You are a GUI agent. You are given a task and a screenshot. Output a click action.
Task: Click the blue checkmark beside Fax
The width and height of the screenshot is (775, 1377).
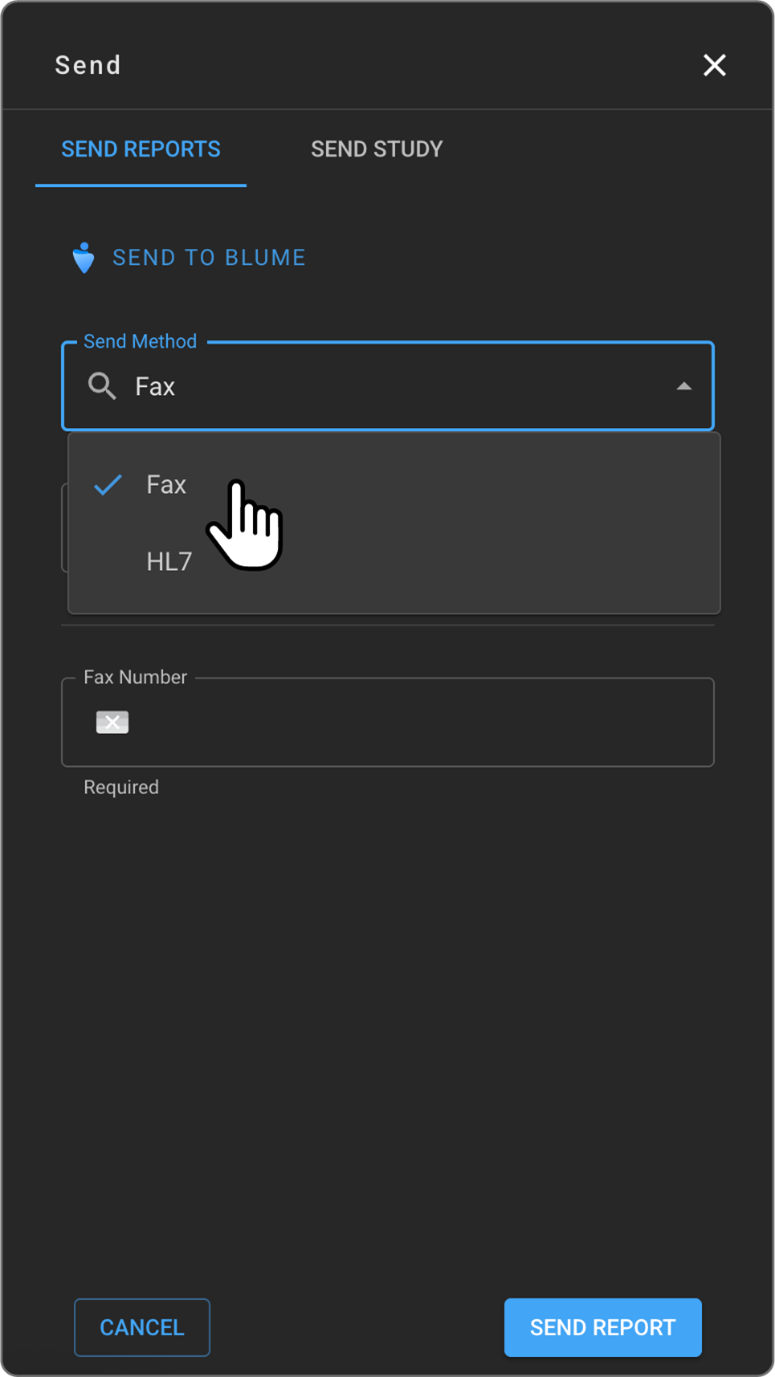[x=108, y=485]
